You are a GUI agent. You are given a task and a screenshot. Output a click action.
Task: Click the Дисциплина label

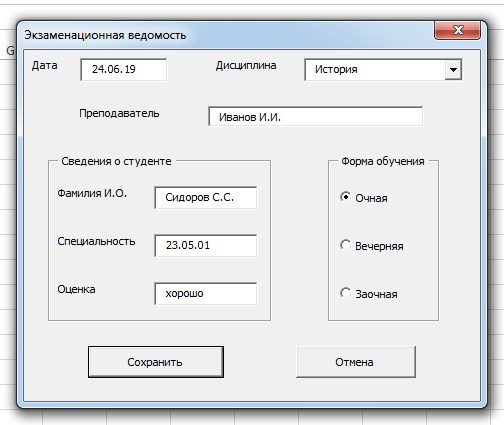click(x=246, y=65)
